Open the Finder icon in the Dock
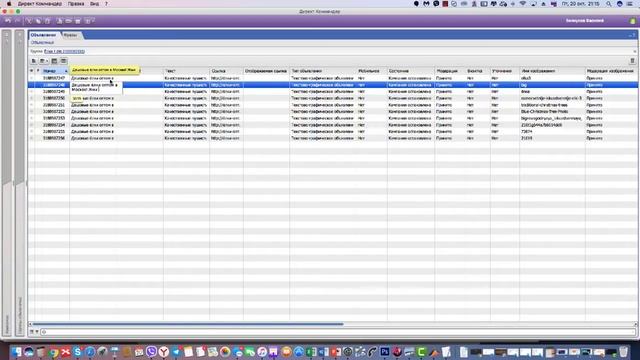This screenshot has width=640, height=360. 16,352
